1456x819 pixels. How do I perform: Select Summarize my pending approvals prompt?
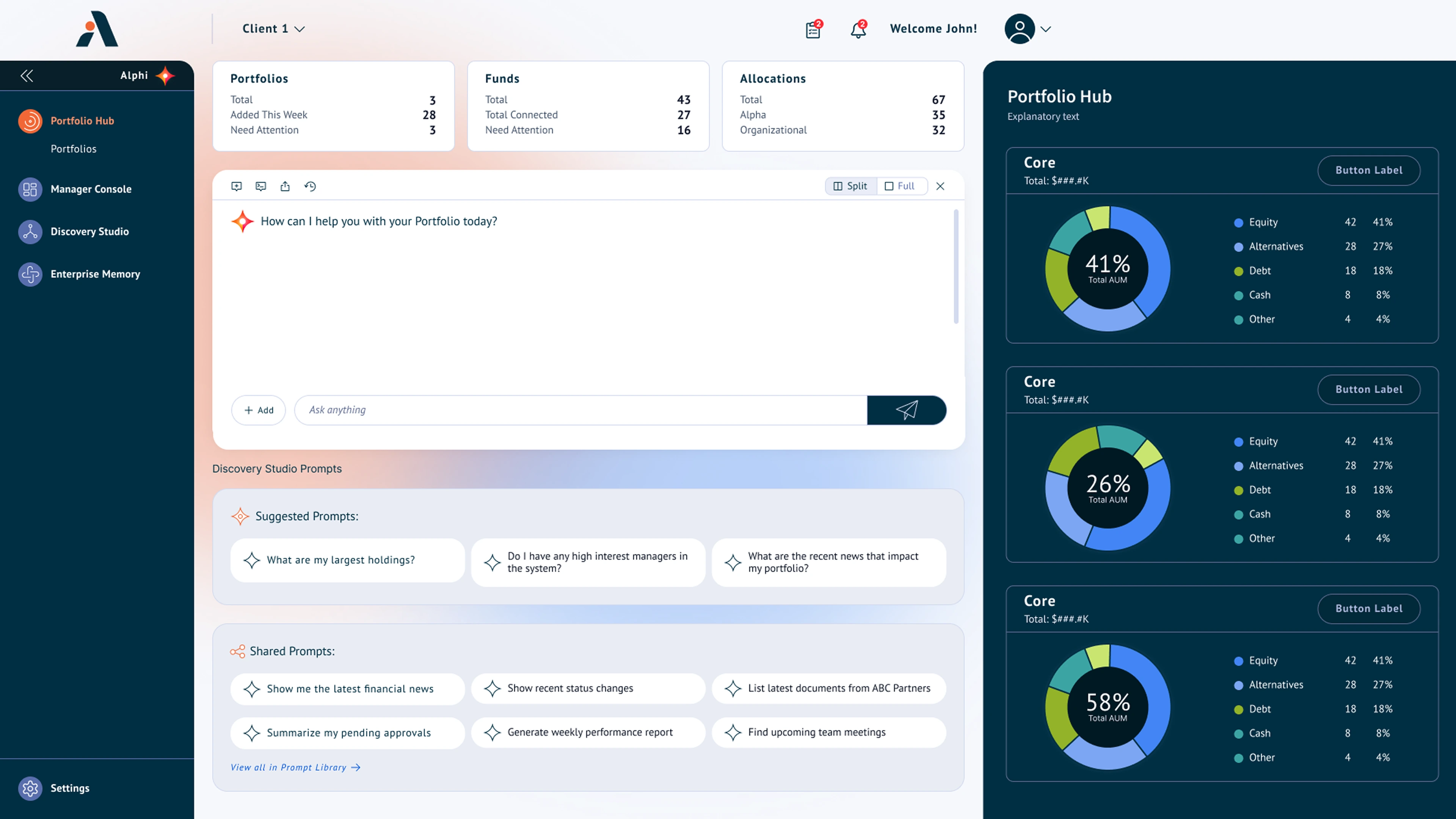(347, 733)
